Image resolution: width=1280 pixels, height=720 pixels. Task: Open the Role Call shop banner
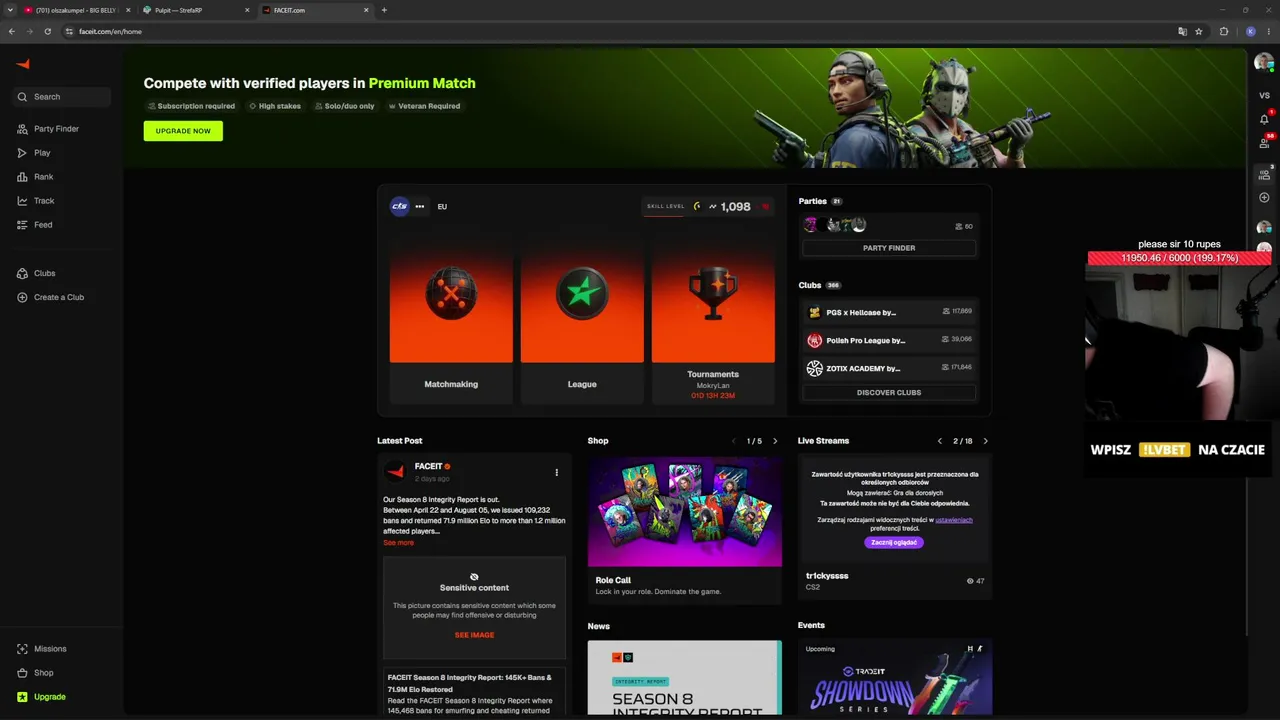[x=685, y=512]
